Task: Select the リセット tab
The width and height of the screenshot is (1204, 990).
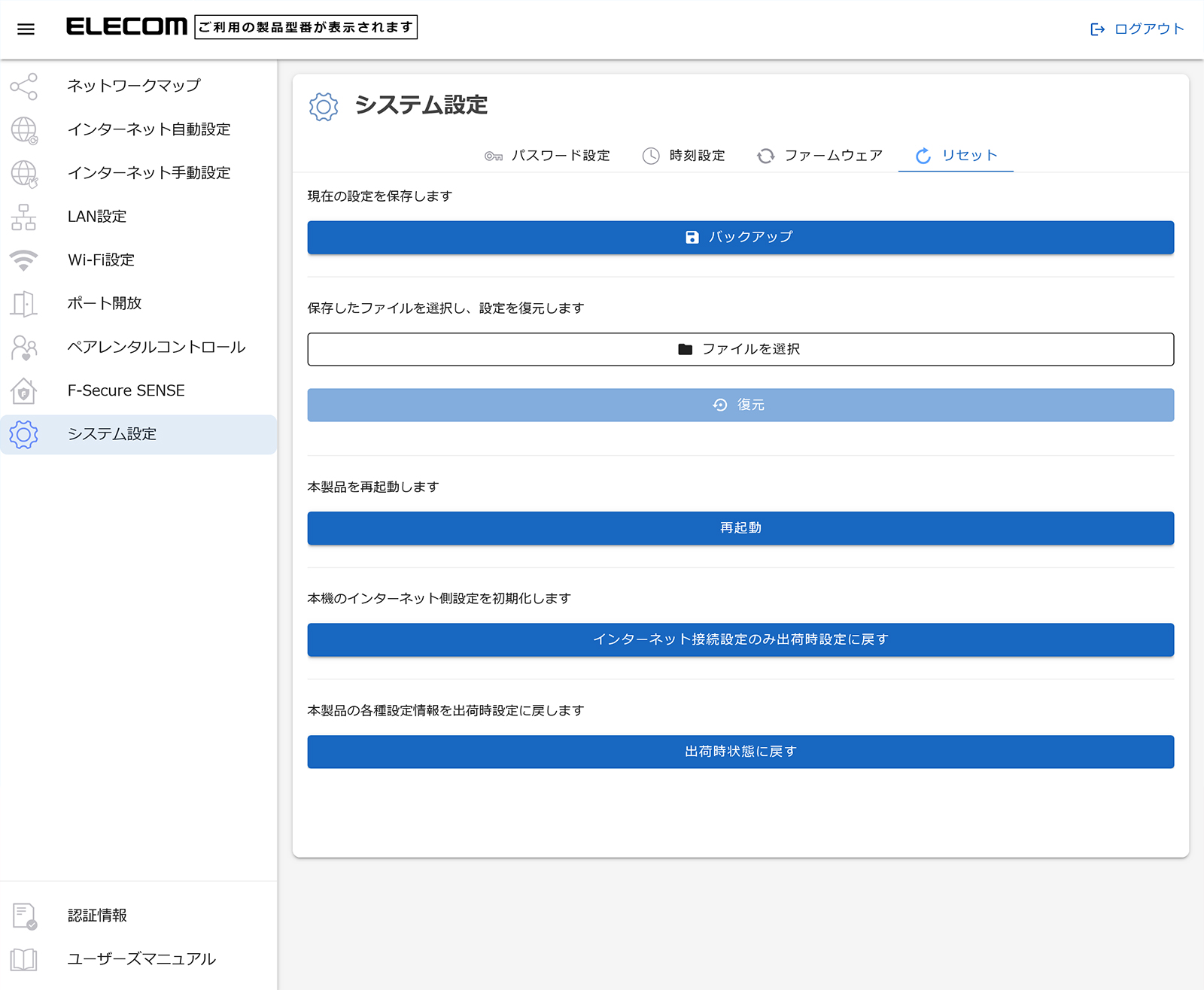Action: 956,156
